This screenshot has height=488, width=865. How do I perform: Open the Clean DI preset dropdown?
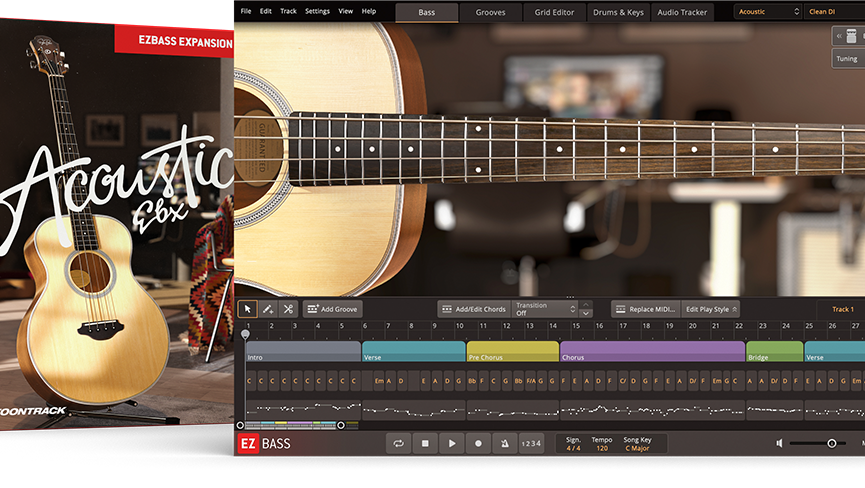(834, 12)
